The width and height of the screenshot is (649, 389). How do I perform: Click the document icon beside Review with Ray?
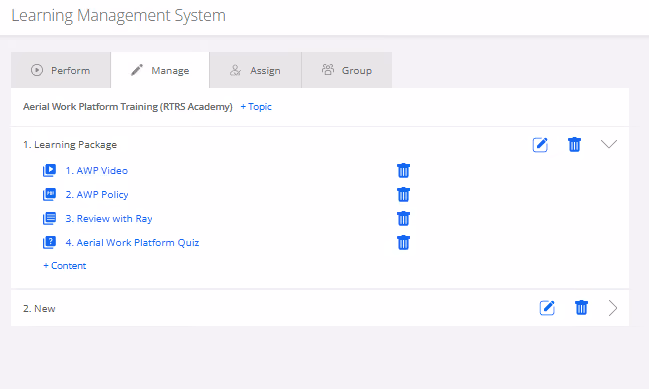coord(49,219)
